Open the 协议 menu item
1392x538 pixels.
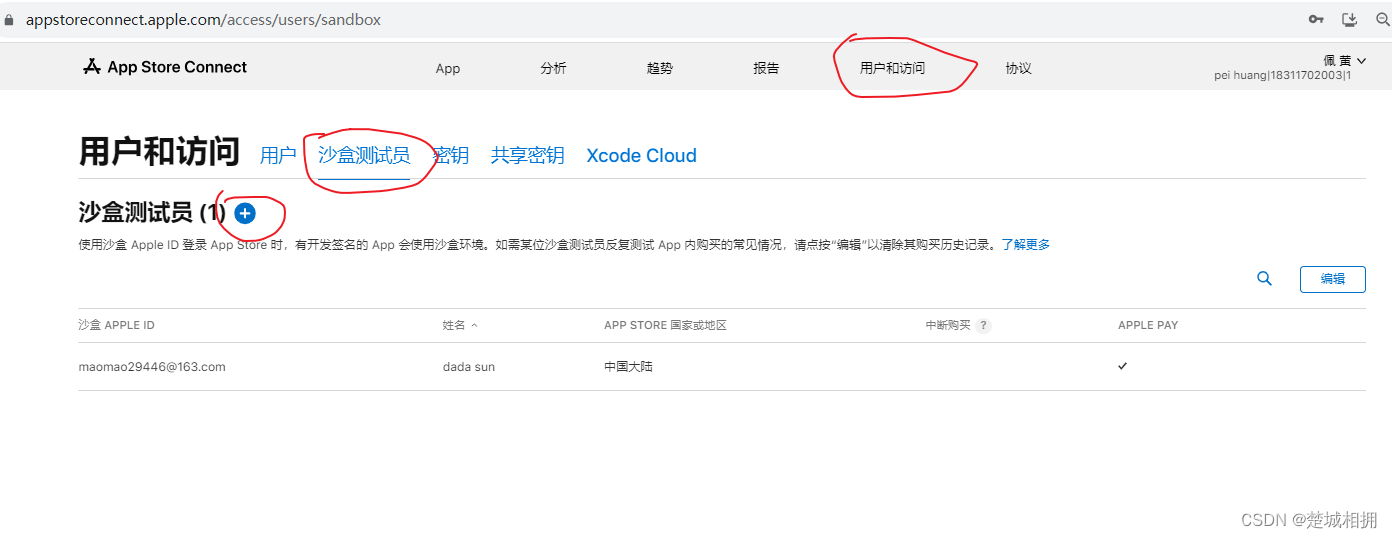[x=1018, y=68]
